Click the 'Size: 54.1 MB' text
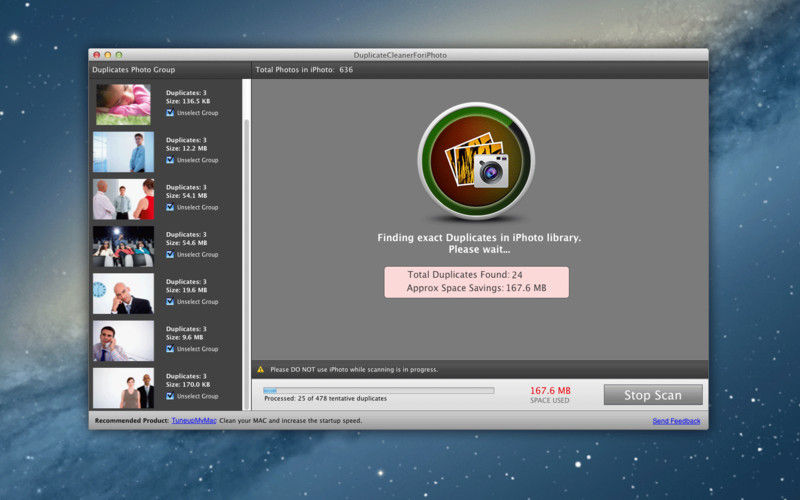Screen dimensions: 800x500 point(186,195)
